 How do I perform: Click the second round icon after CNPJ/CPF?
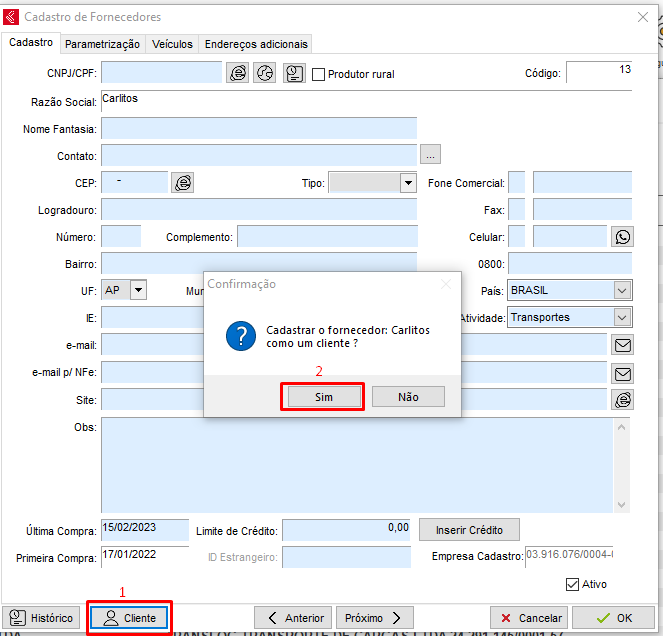pos(265,73)
